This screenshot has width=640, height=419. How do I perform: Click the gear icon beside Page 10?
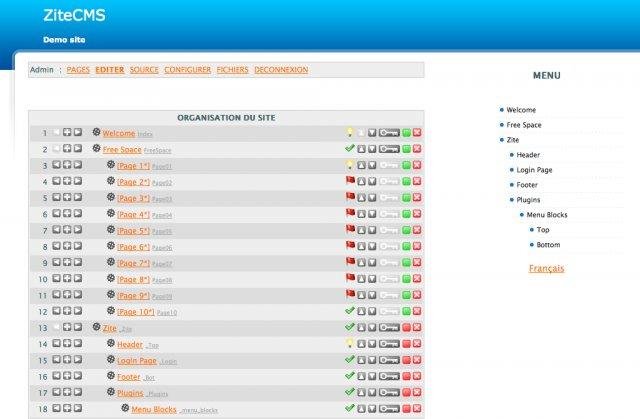[x=111, y=310]
